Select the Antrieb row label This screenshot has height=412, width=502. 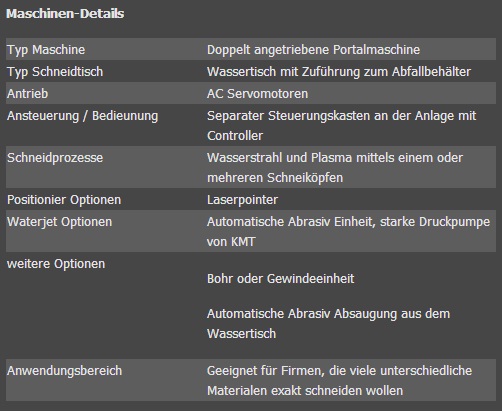pos(27,94)
